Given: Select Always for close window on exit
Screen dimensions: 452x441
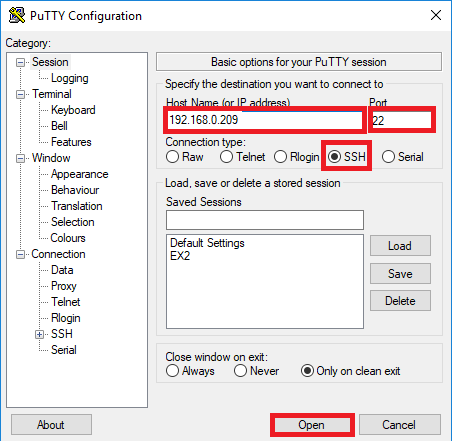Looking at the screenshot, I should pyautogui.click(x=190, y=371).
